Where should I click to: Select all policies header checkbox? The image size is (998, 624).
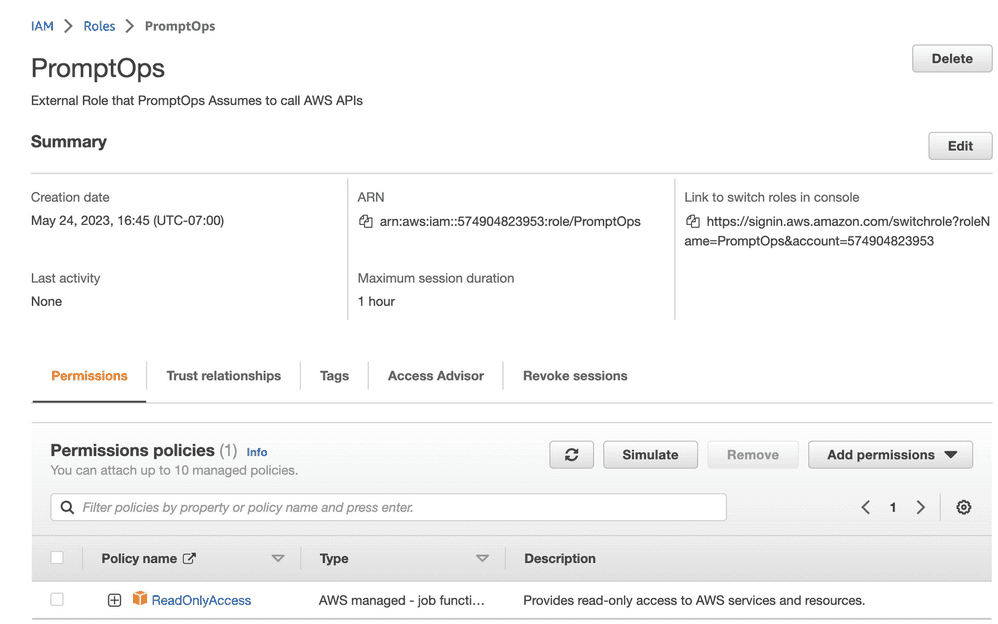57,558
